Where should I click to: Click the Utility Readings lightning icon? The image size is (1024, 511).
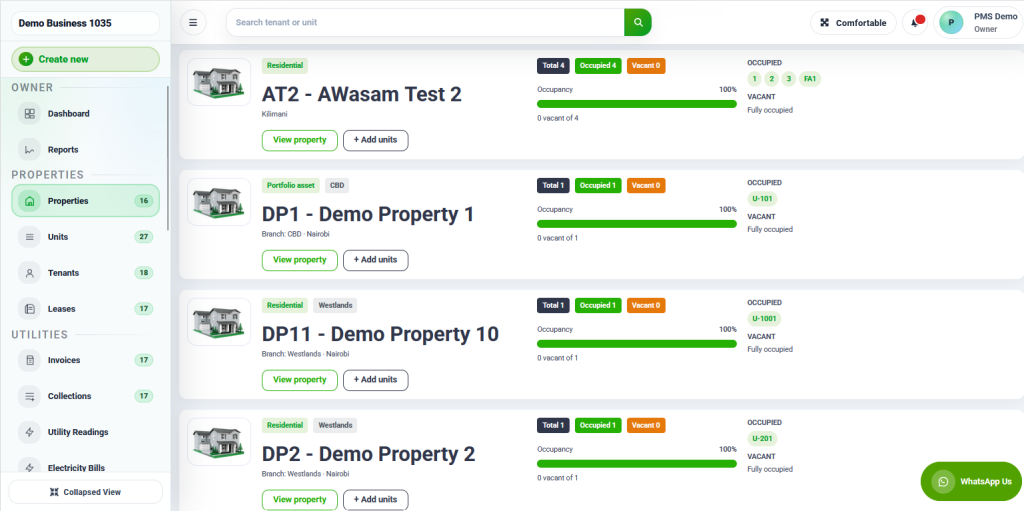click(x=29, y=432)
